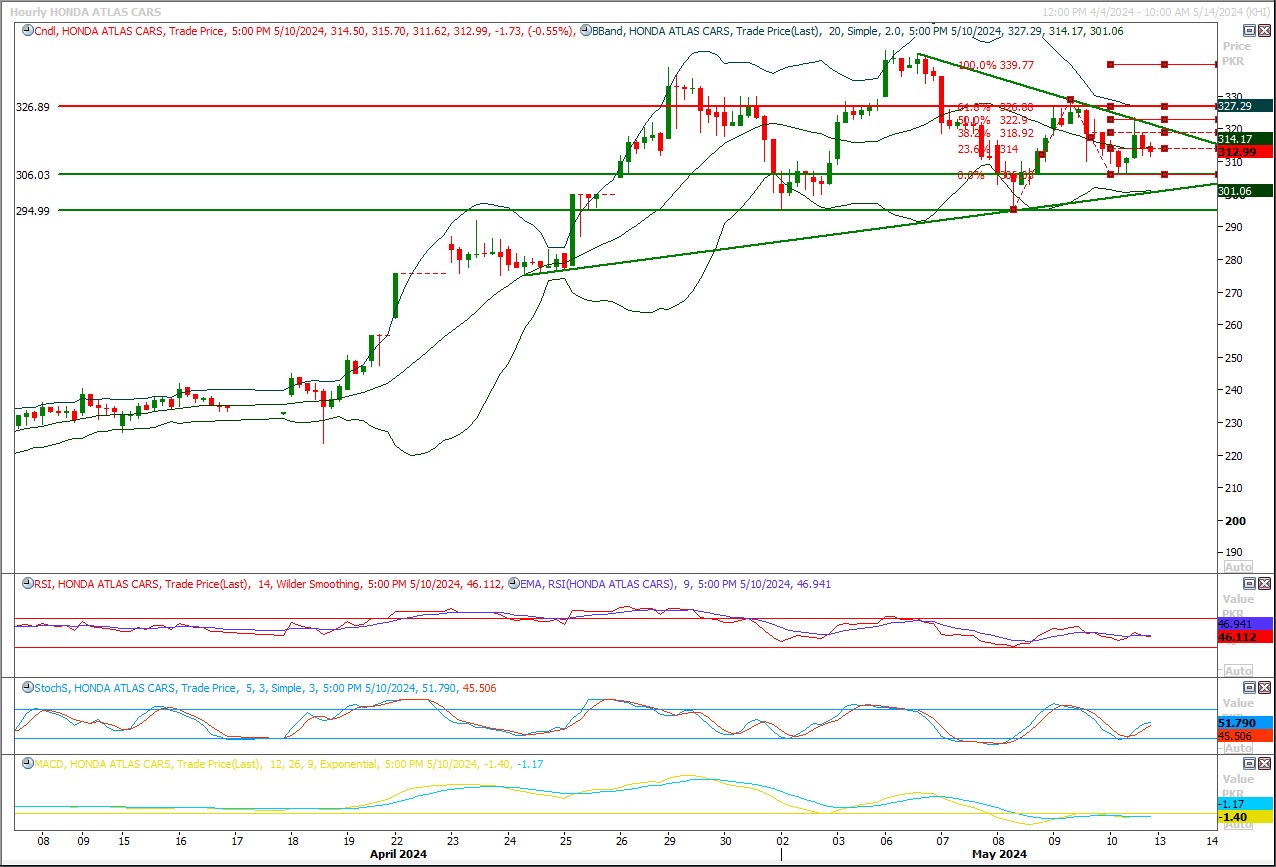This screenshot has width=1276, height=867.
Task: Click the 200 price axis tick label
Action: 1235,521
